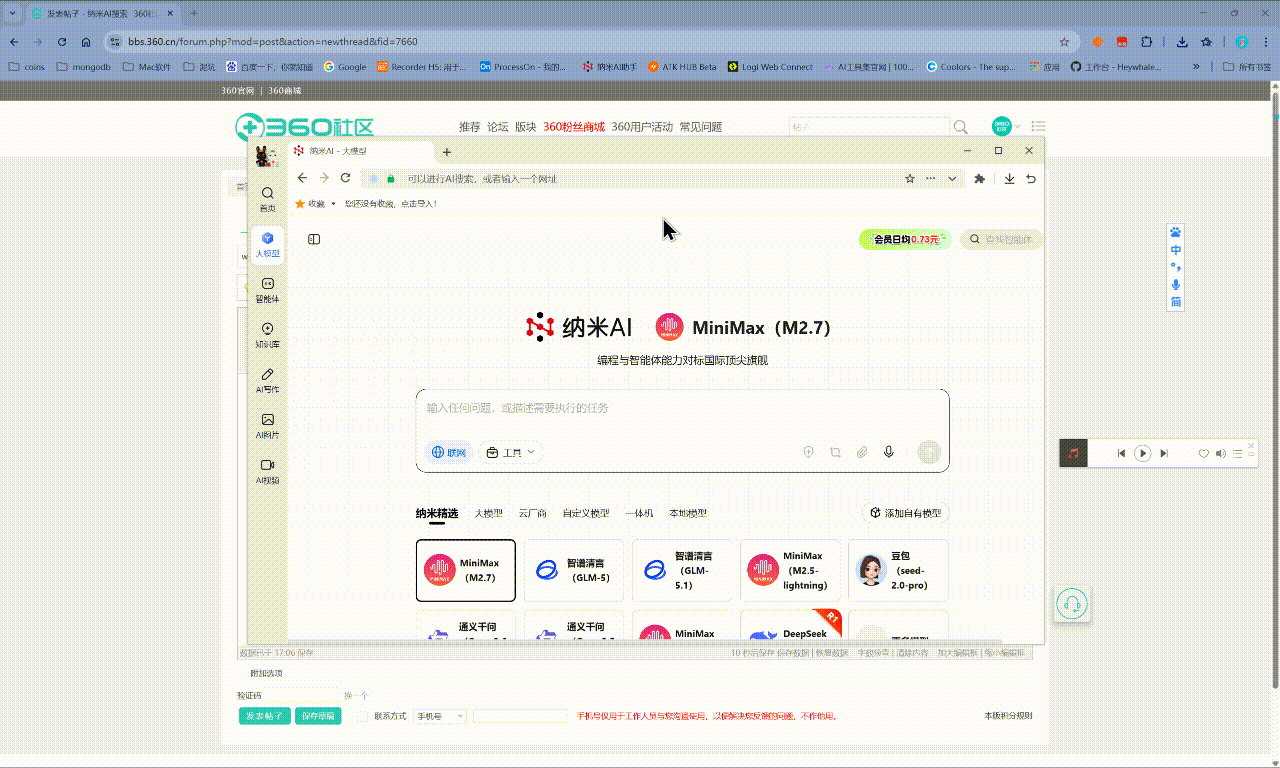
Task: Select MiniMax (M2.5-lightning) model card
Action: (790, 571)
